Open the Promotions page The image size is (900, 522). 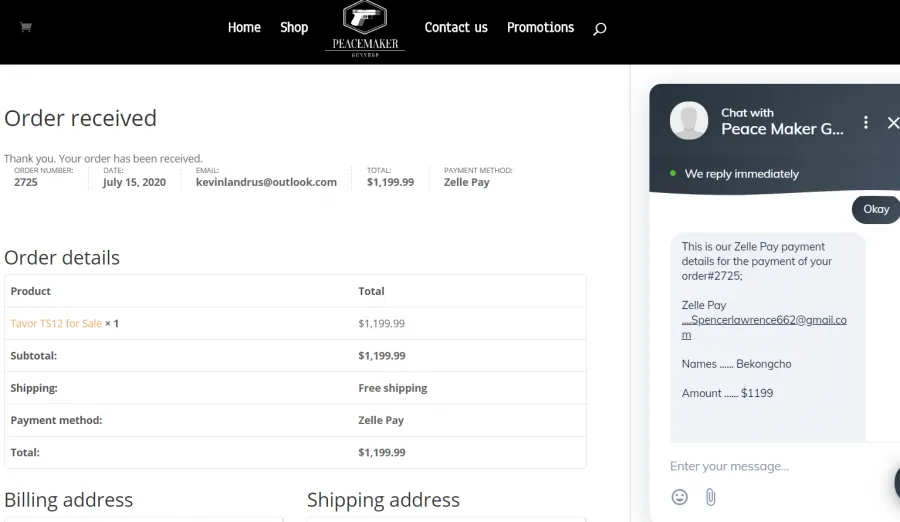540,28
